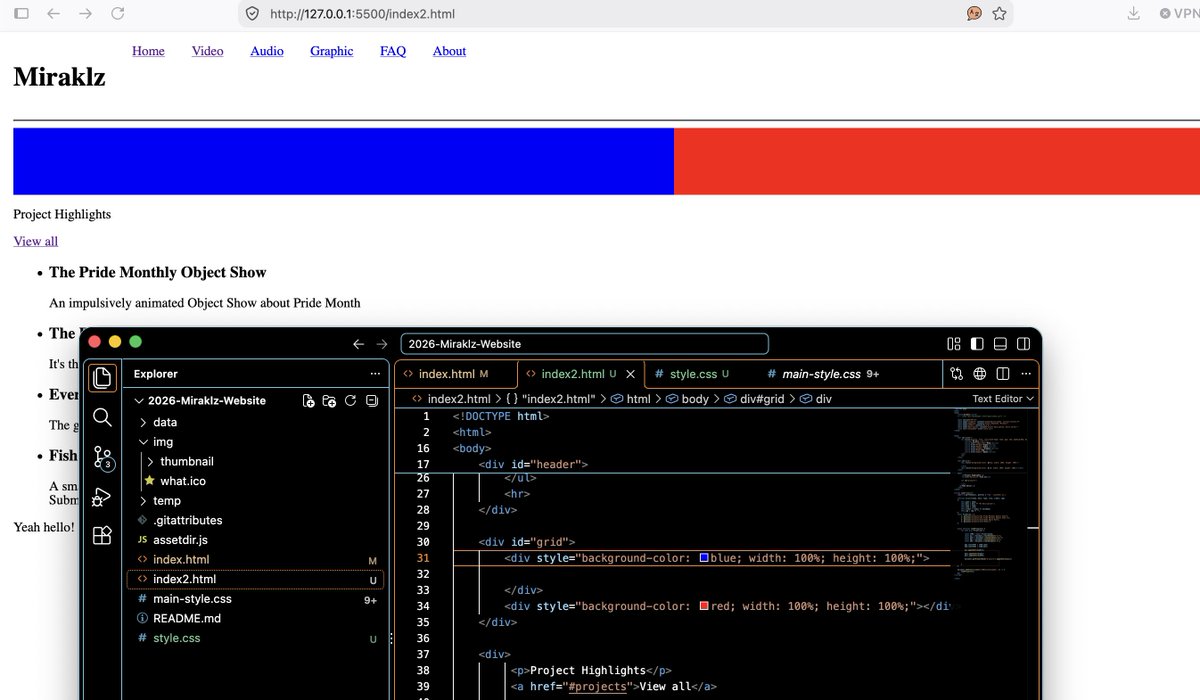Expand the data folder
The width and height of the screenshot is (1200, 700).
click(x=143, y=422)
